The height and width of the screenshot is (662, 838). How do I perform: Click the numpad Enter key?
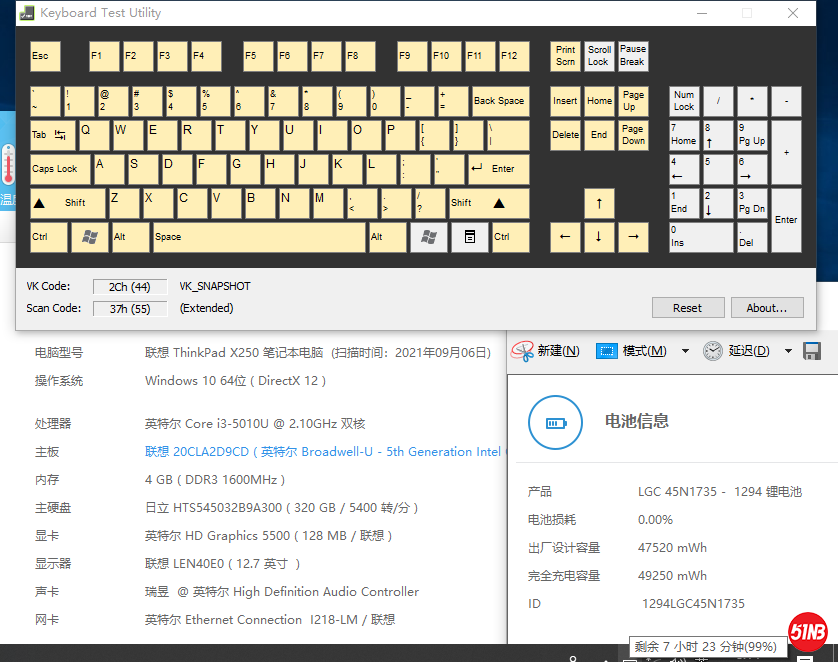(786, 220)
